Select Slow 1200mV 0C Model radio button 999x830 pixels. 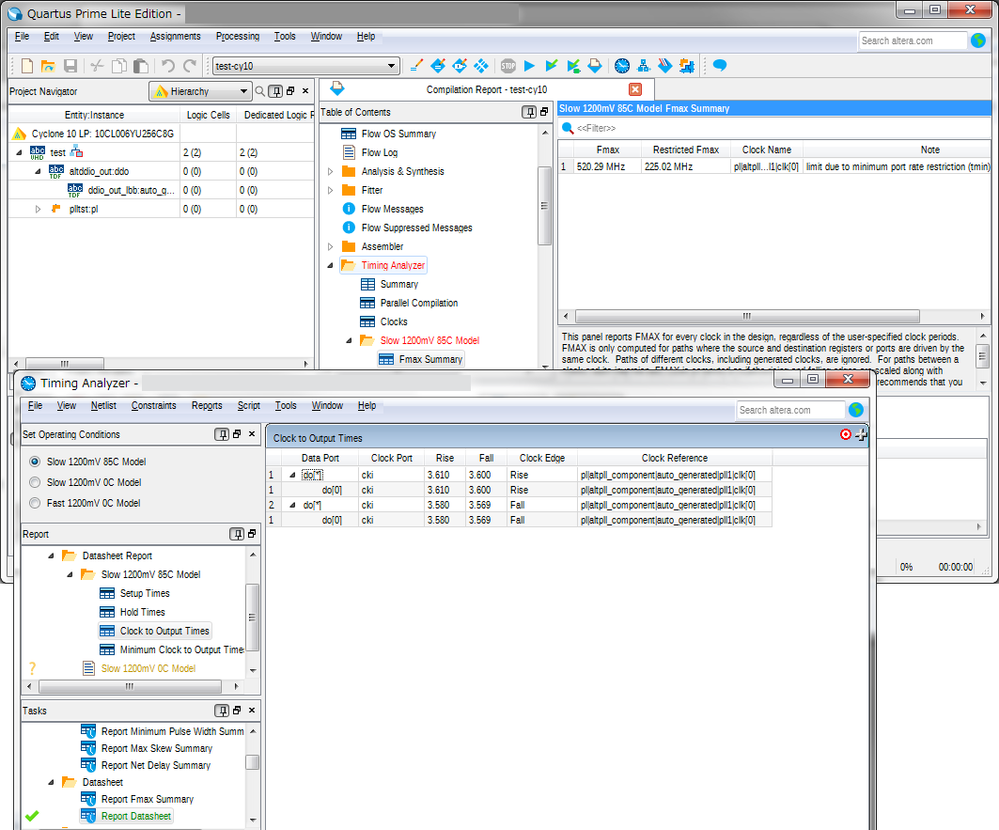36,482
